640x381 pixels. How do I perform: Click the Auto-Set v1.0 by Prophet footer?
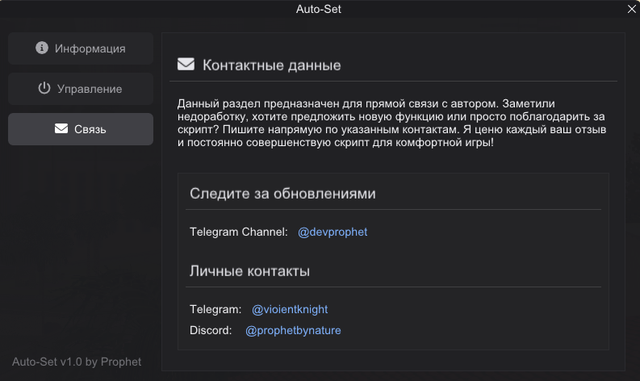pos(77,362)
